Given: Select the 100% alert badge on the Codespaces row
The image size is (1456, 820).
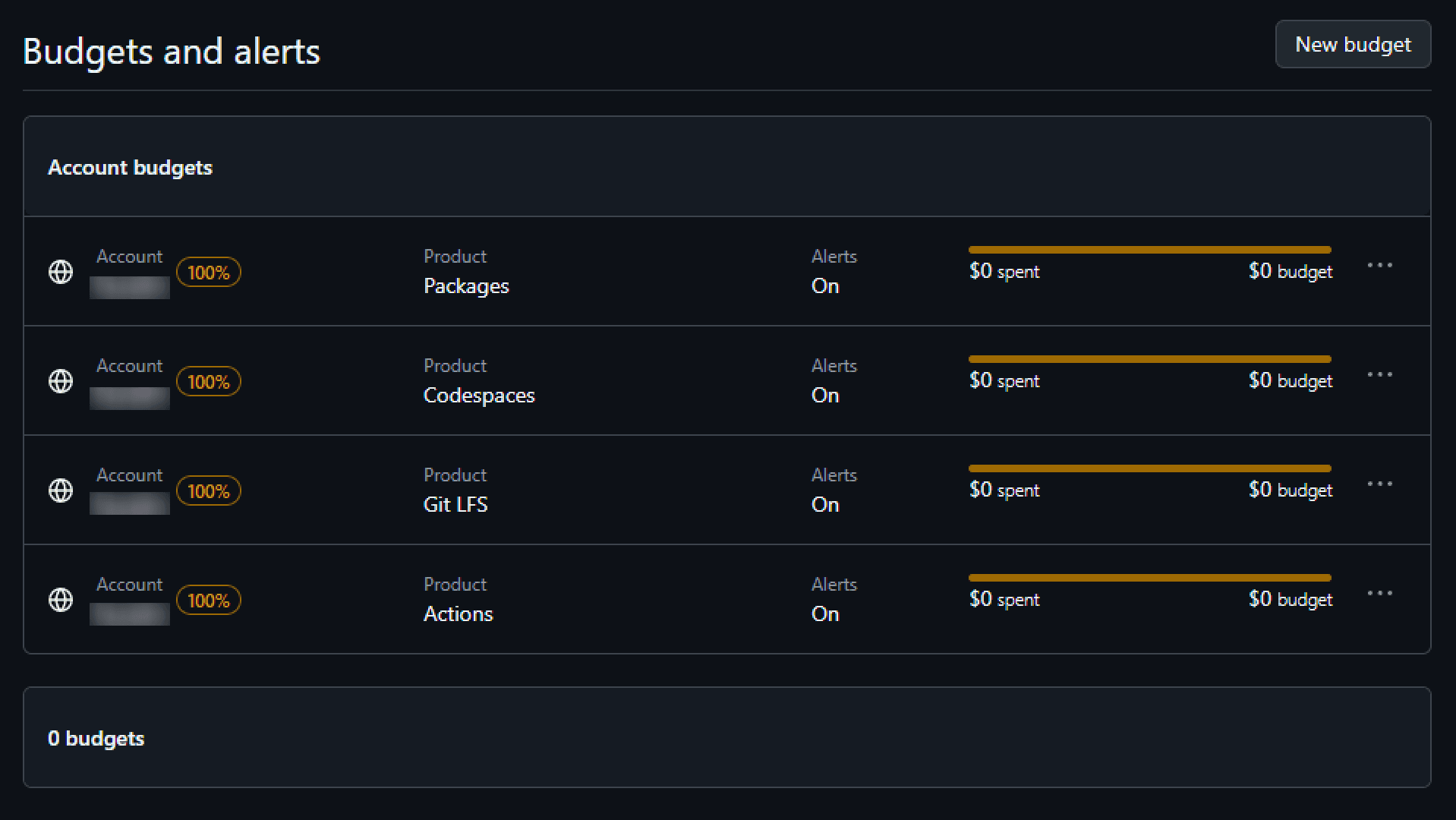Looking at the screenshot, I should 208,381.
